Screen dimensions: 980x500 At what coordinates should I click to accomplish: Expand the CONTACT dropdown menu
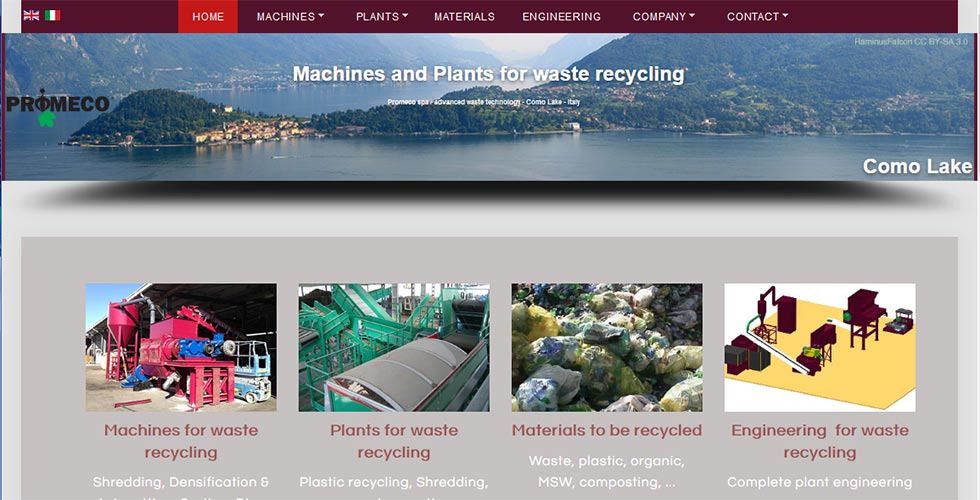click(x=758, y=17)
